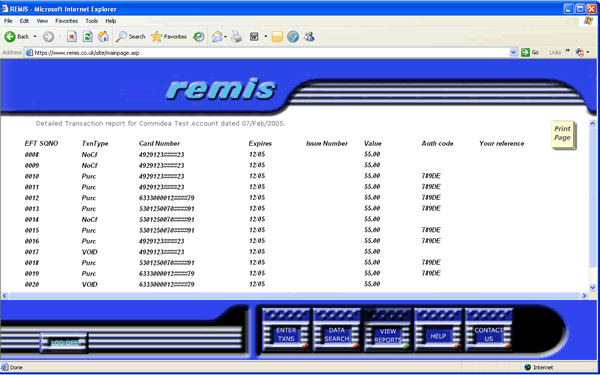Click the EFT SQNO column header
The image size is (600, 375).
[41, 144]
